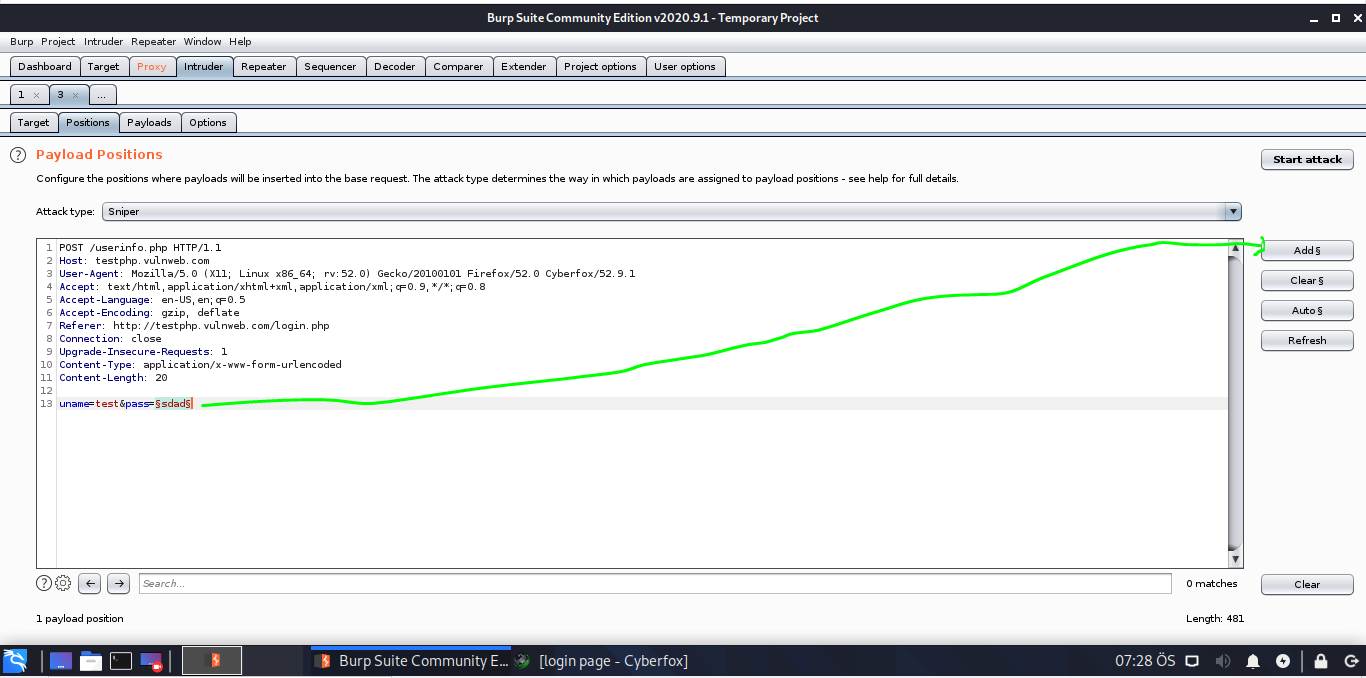The width and height of the screenshot is (1366, 678).
Task: Switch to the Dashboard tab
Action: point(45,67)
